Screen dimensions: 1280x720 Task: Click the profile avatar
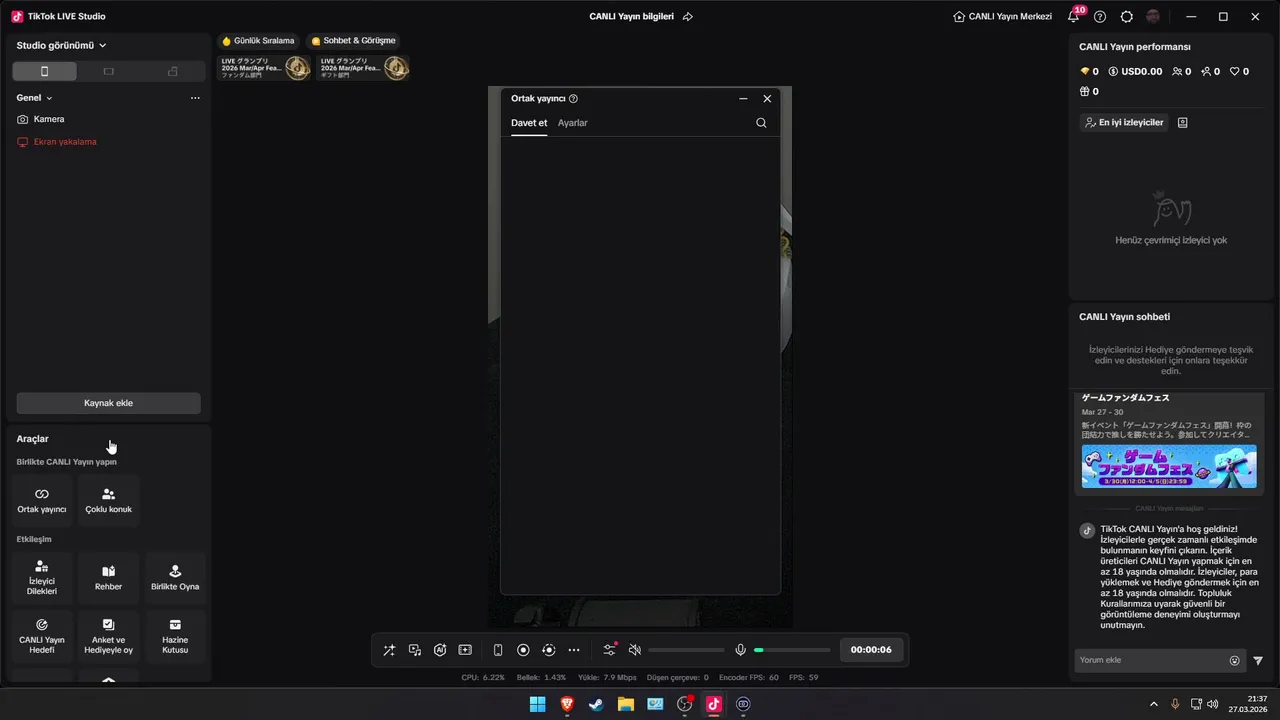point(1153,17)
